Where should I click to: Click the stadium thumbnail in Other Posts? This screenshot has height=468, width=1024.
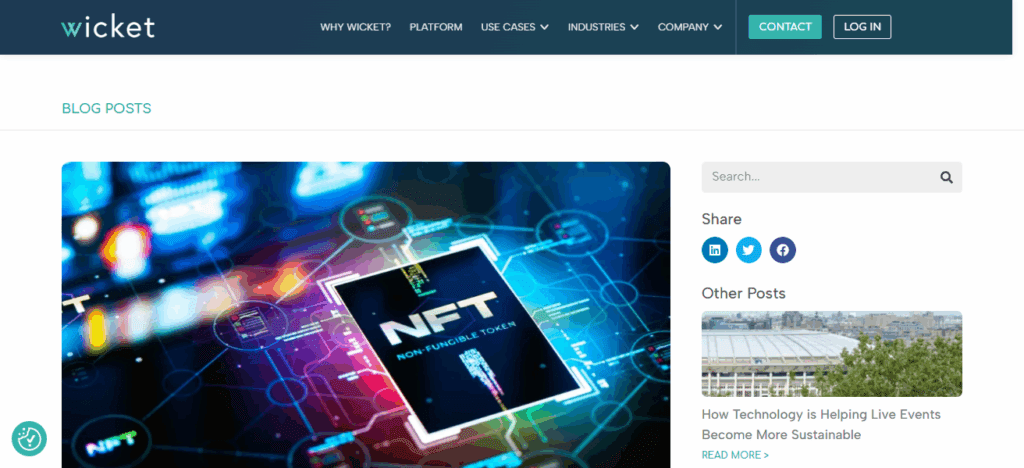[831, 354]
